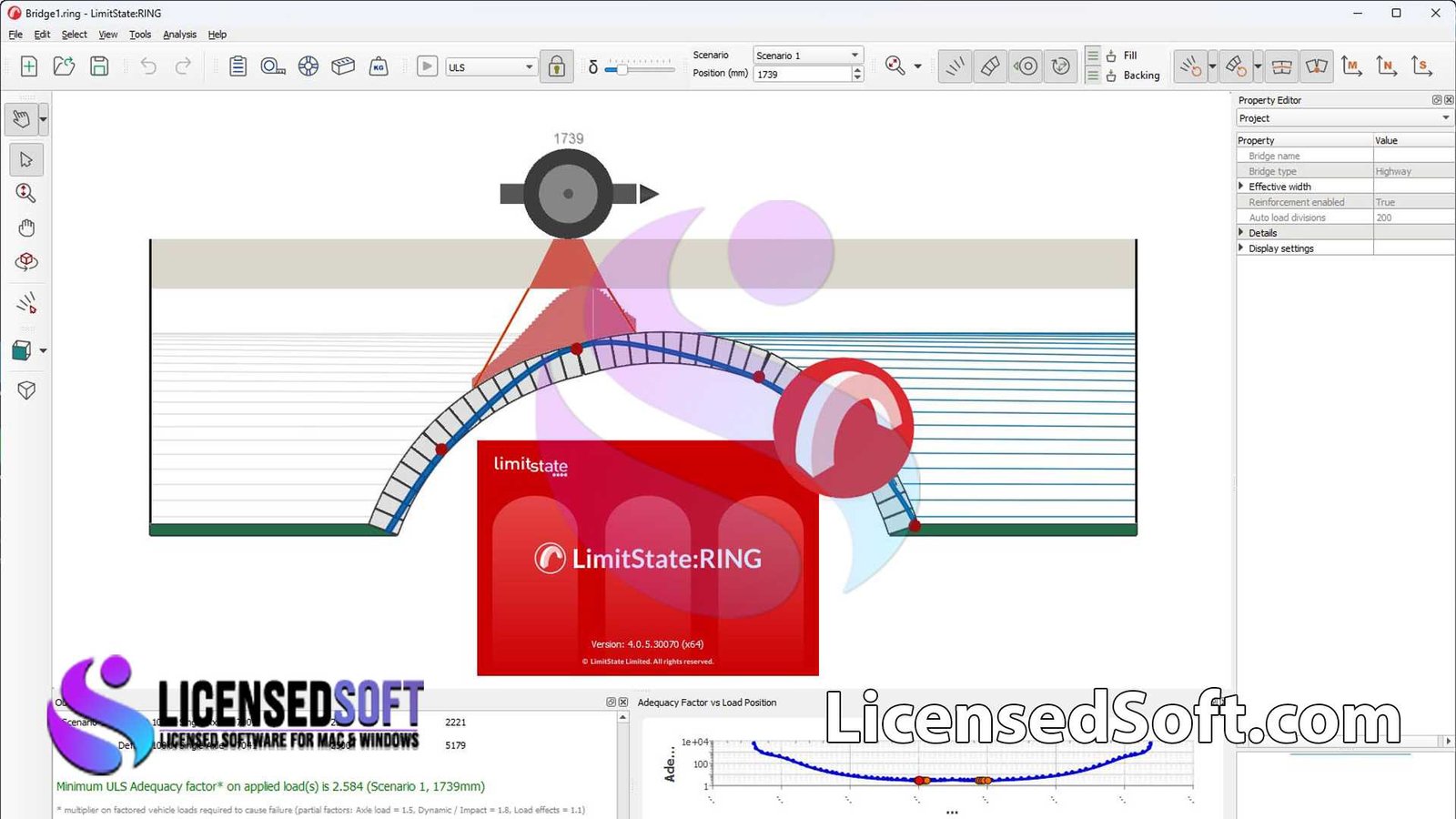Open dropdown beside contact reset button

coord(1212,66)
